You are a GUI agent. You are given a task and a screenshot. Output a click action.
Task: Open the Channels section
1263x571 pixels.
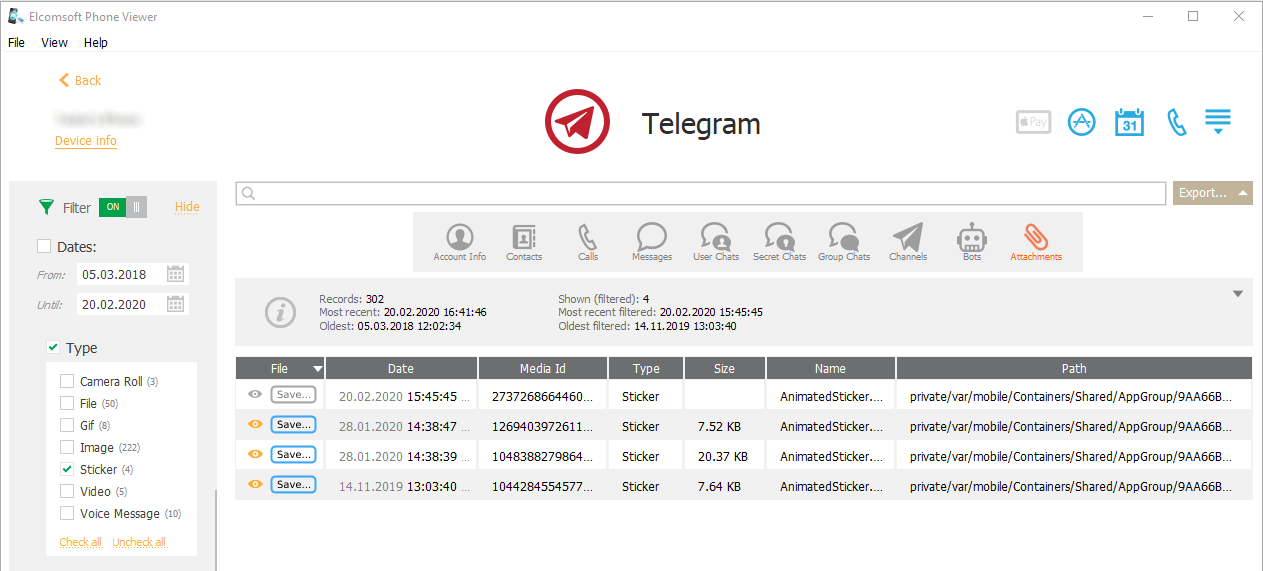tap(908, 242)
